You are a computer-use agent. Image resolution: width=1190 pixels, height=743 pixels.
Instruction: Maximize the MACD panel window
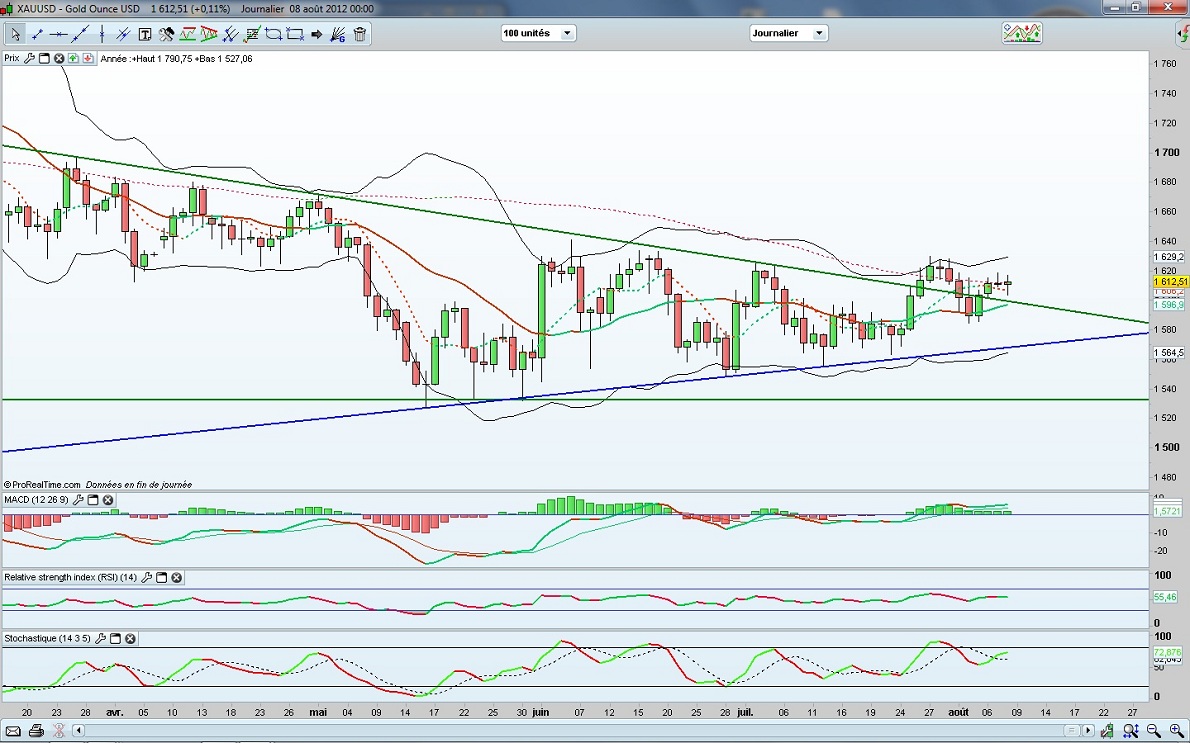[x=93, y=500]
